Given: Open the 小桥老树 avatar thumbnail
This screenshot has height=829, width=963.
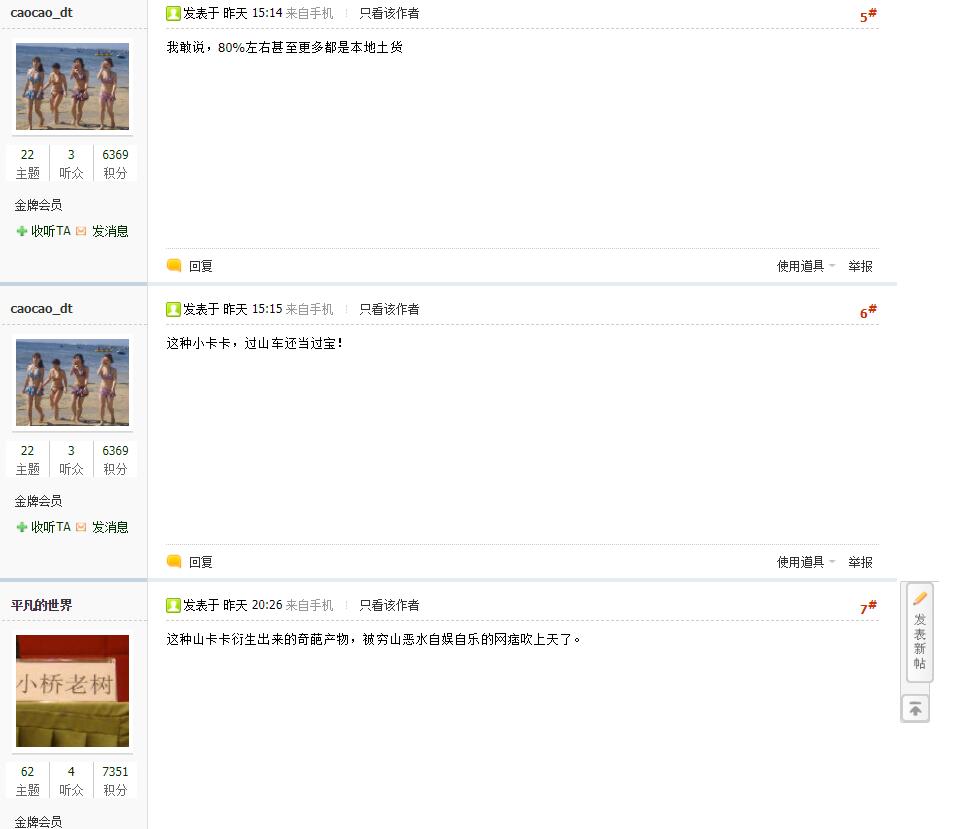Looking at the screenshot, I should pos(72,691).
